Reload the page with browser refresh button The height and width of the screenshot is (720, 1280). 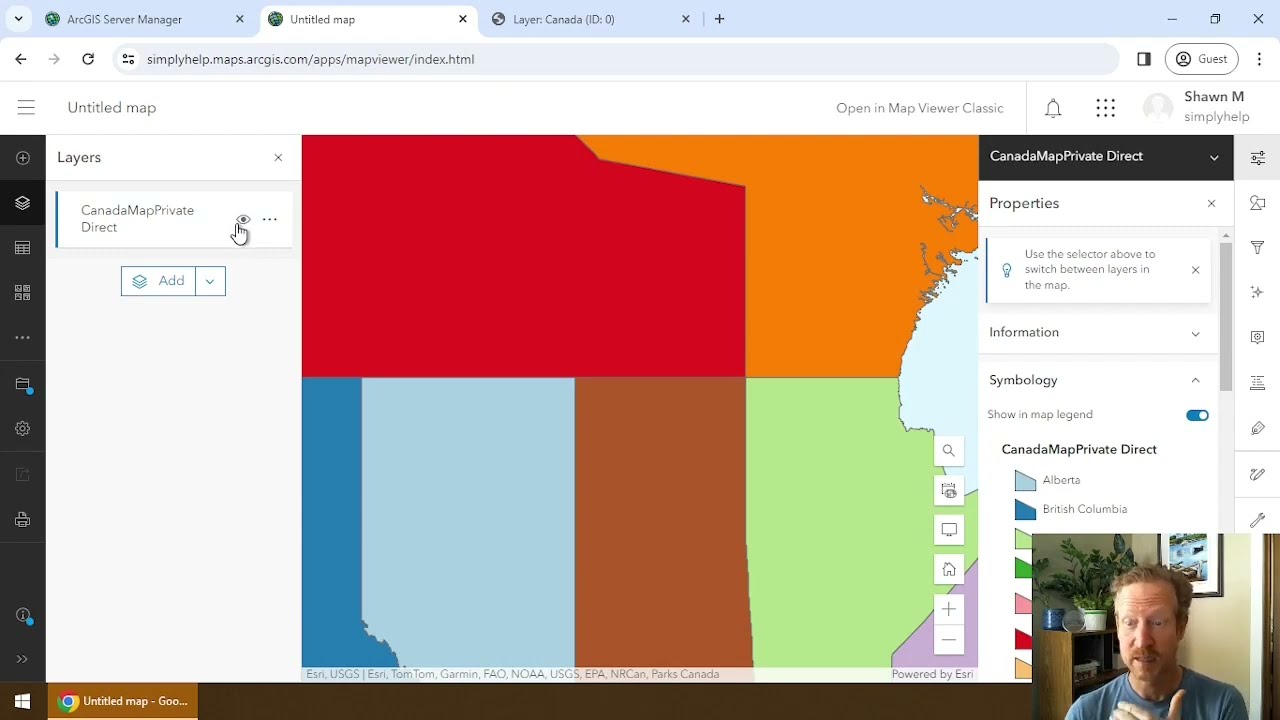click(x=88, y=59)
